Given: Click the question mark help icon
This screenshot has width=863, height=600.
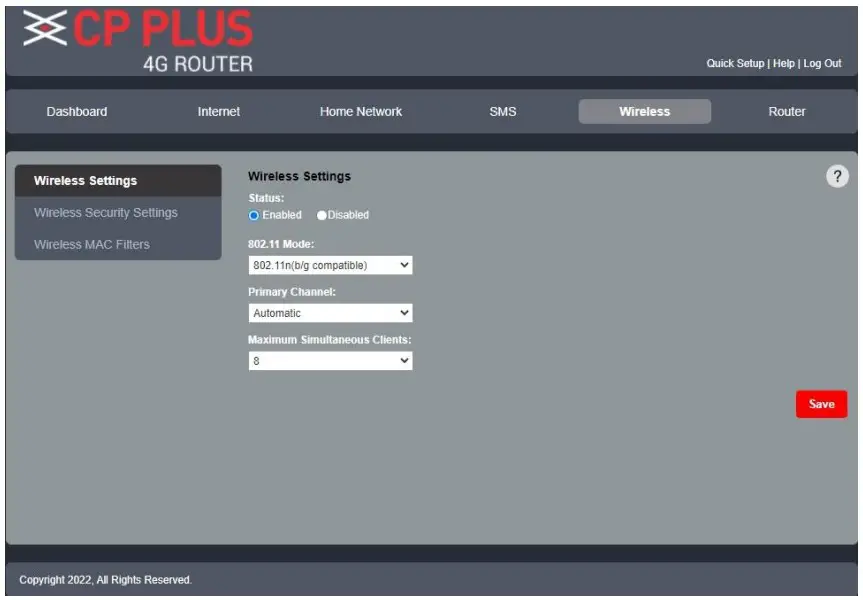Looking at the screenshot, I should pyautogui.click(x=837, y=177).
